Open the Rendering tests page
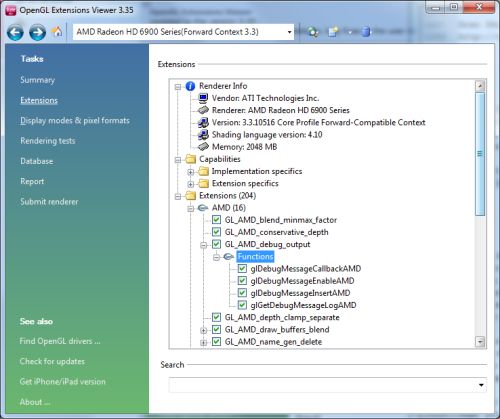 [x=48, y=141]
